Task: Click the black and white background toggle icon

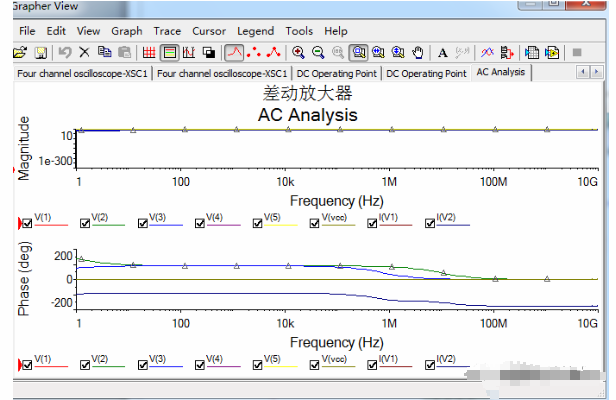Action: pos(209,52)
